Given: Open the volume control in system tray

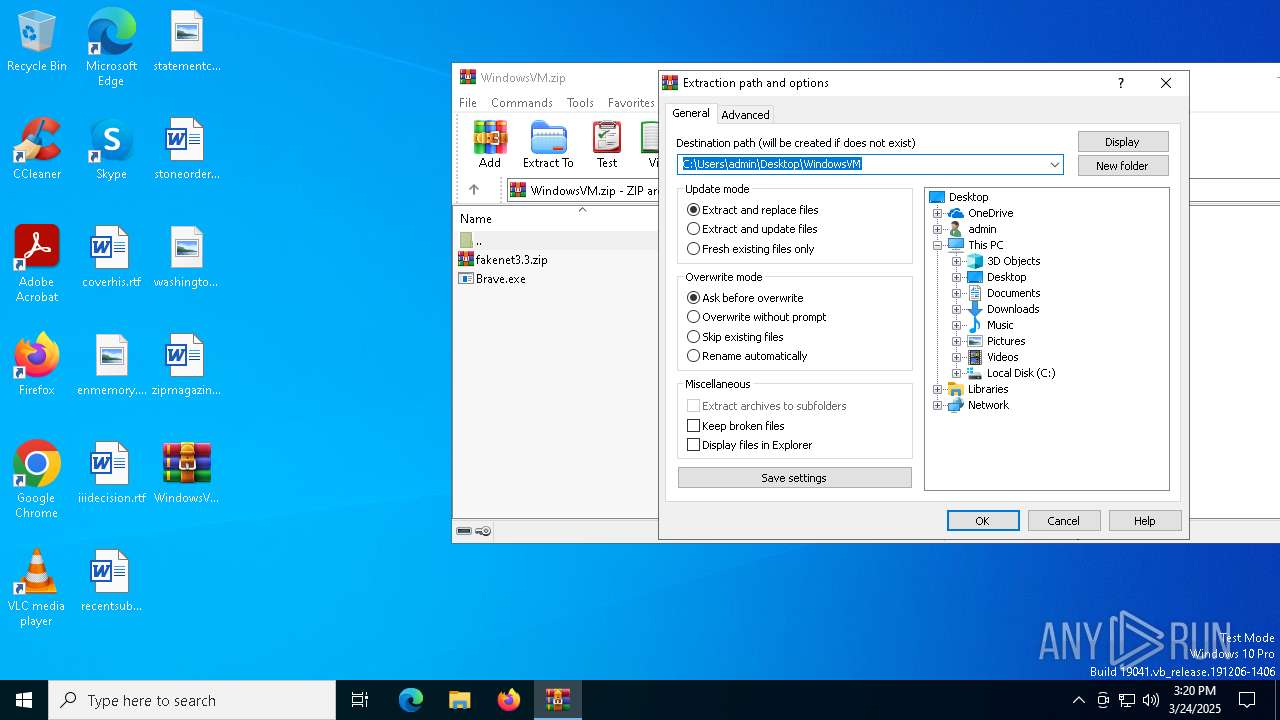Looking at the screenshot, I should pyautogui.click(x=1151, y=700).
